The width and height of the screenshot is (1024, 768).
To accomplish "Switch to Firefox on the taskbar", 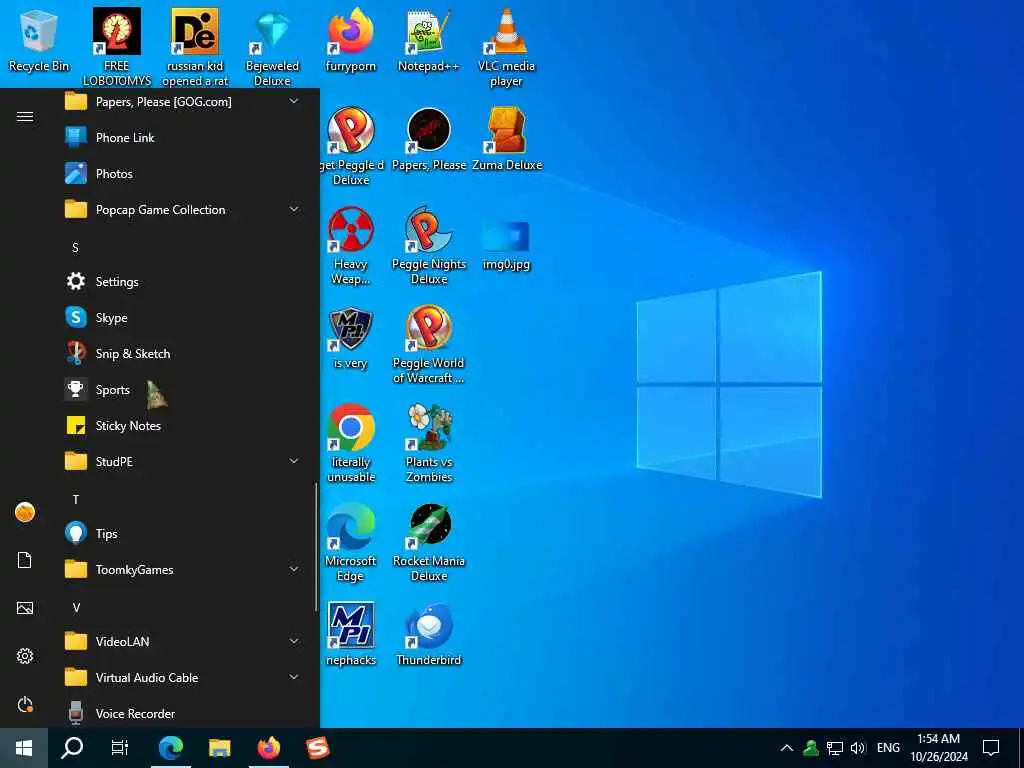I will point(268,748).
